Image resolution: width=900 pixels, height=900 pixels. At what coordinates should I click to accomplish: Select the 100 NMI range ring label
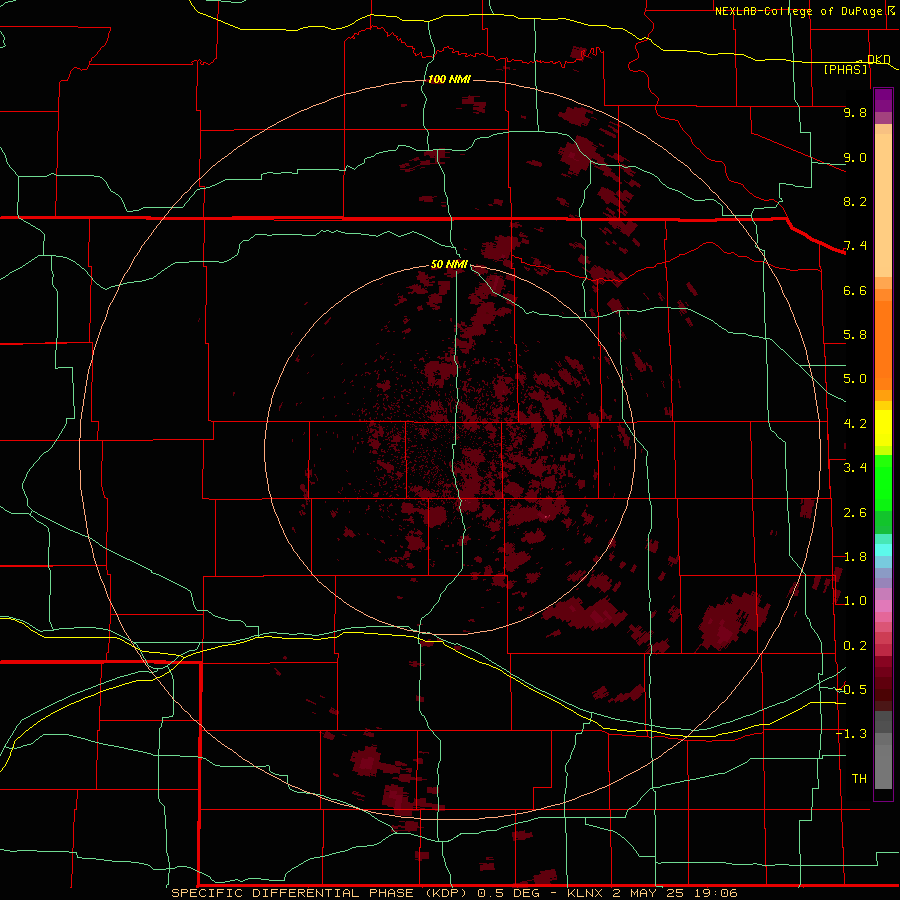pos(449,79)
